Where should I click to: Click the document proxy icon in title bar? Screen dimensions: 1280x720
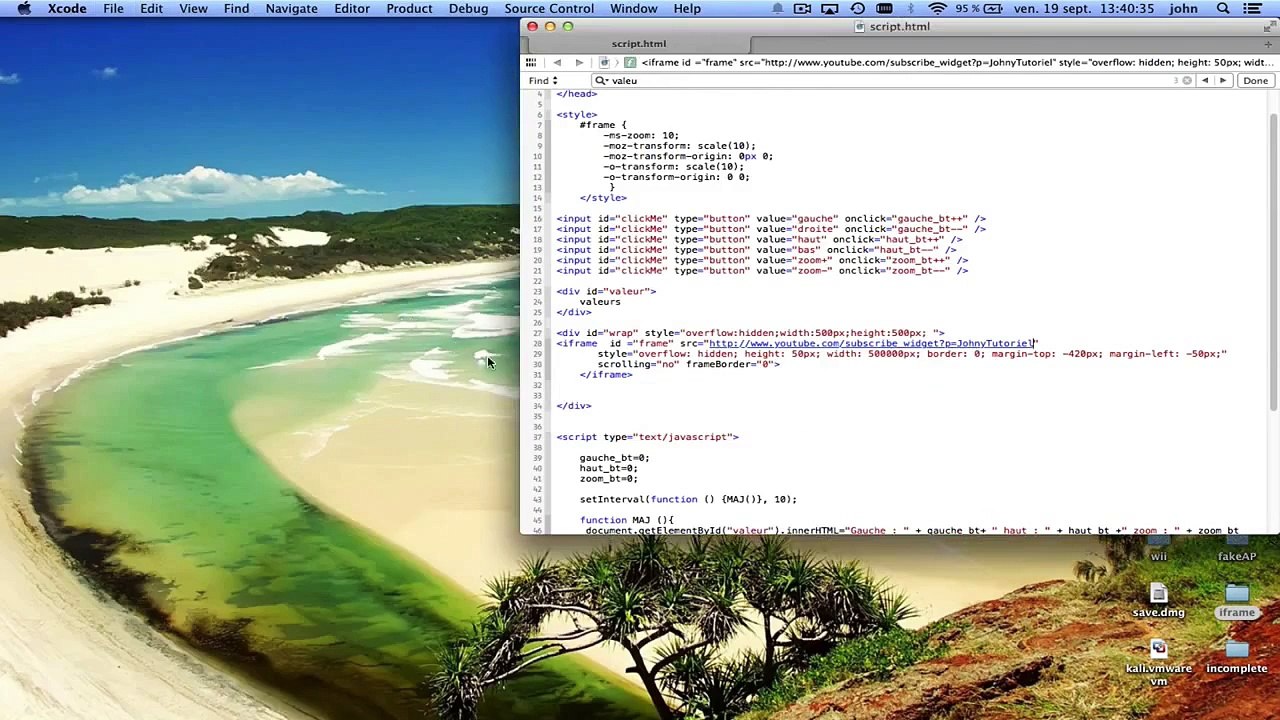859,27
